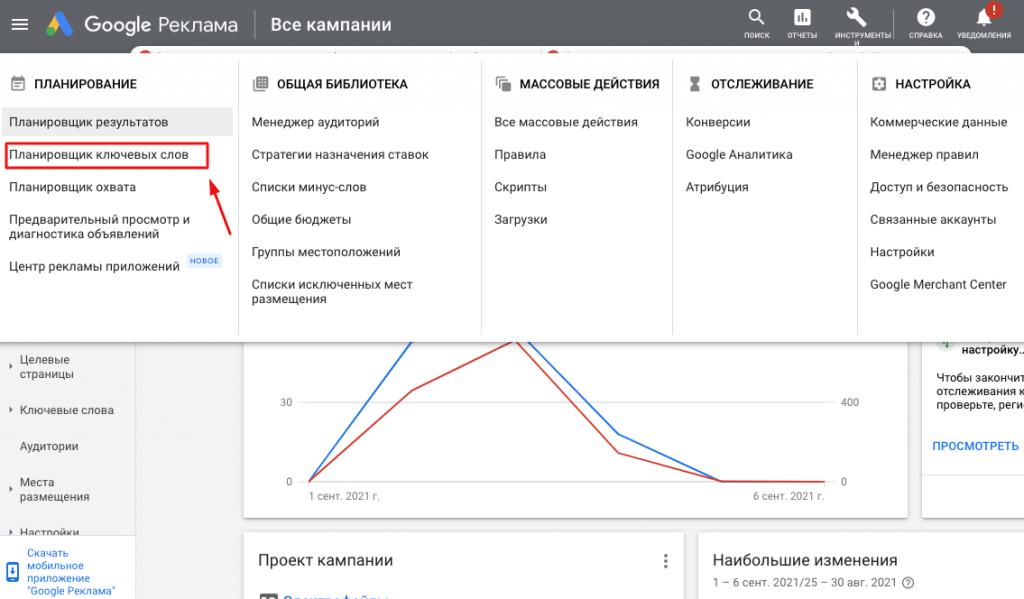Click the mobile app download icon
Screen dimensions: 1024x599
click(12, 572)
